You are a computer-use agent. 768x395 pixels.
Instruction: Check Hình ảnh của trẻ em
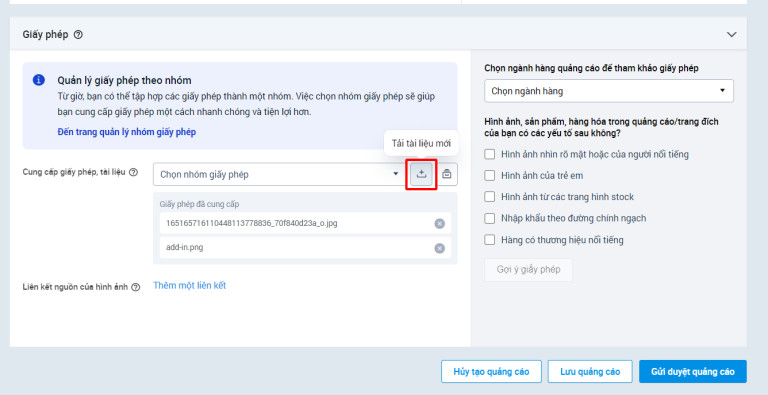pyautogui.click(x=490, y=175)
